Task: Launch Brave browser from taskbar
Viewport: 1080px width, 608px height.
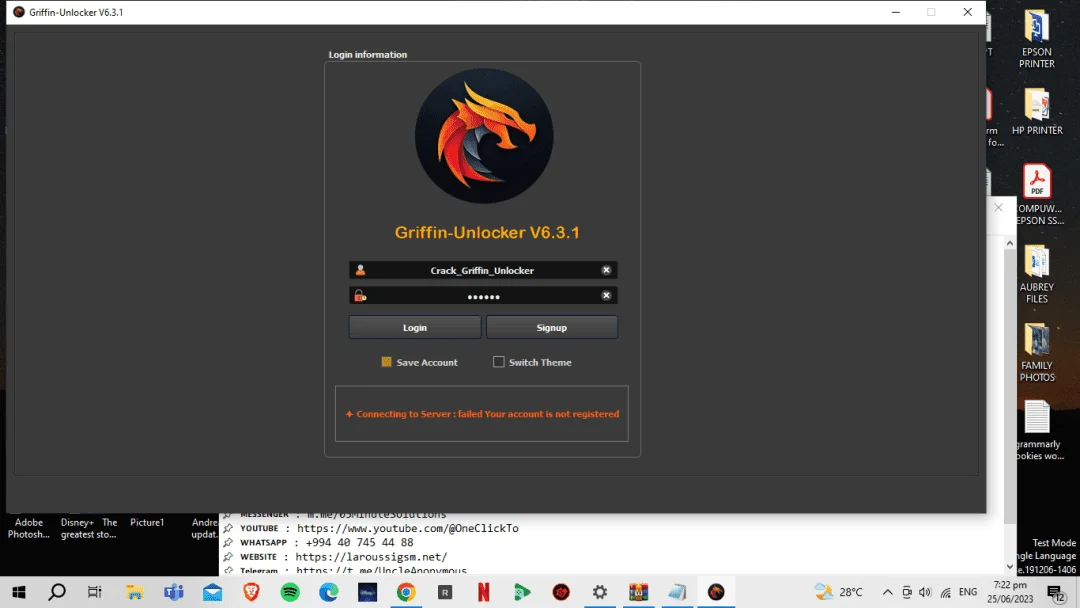Action: coord(251,592)
